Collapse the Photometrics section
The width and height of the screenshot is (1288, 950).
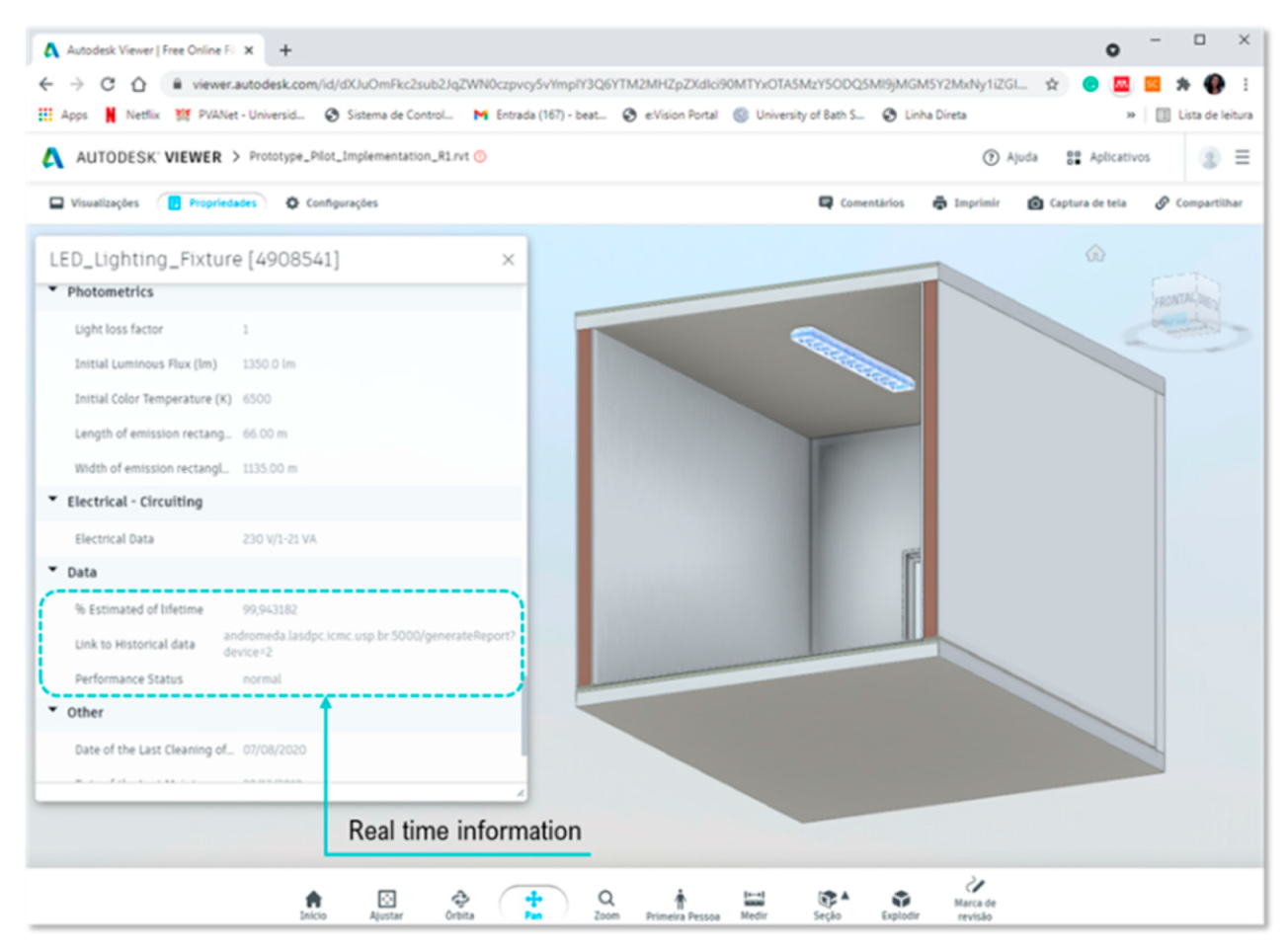tap(53, 291)
